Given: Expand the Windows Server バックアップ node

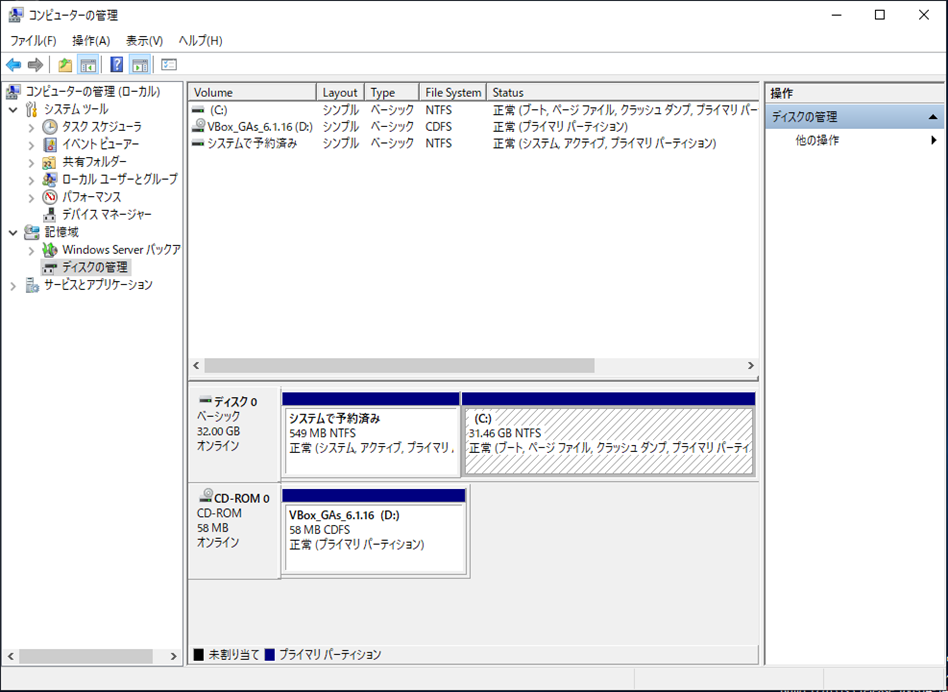Looking at the screenshot, I should [x=31, y=250].
